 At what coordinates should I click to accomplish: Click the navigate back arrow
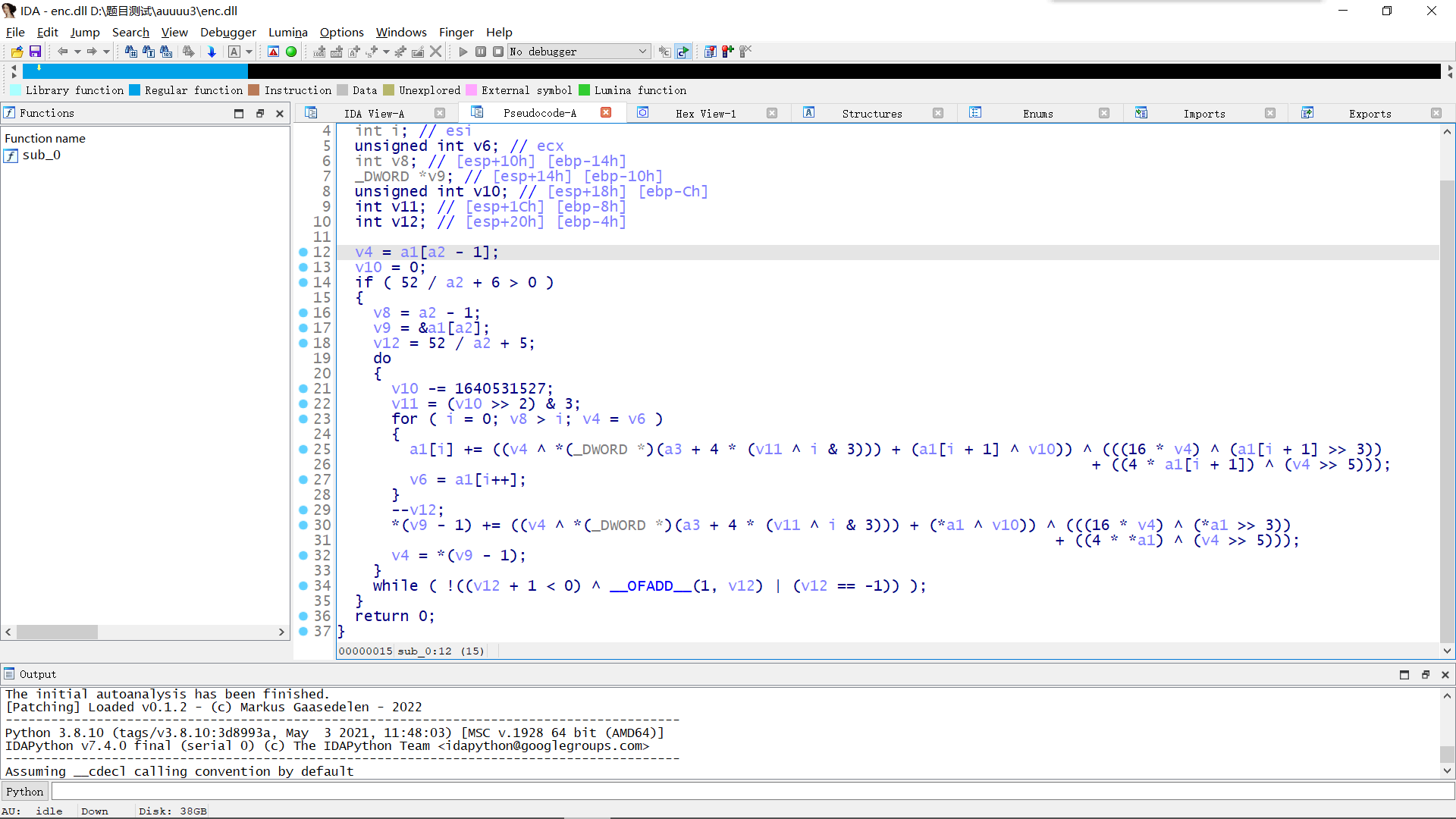click(x=62, y=52)
